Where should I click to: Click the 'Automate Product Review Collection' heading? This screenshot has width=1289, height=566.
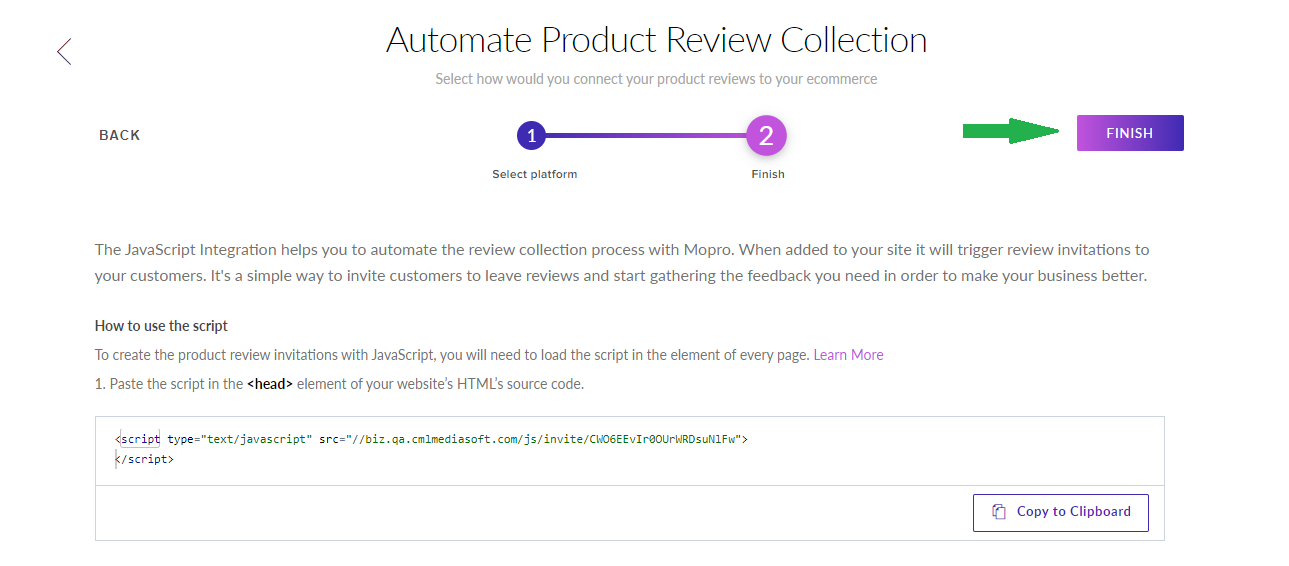click(x=656, y=40)
